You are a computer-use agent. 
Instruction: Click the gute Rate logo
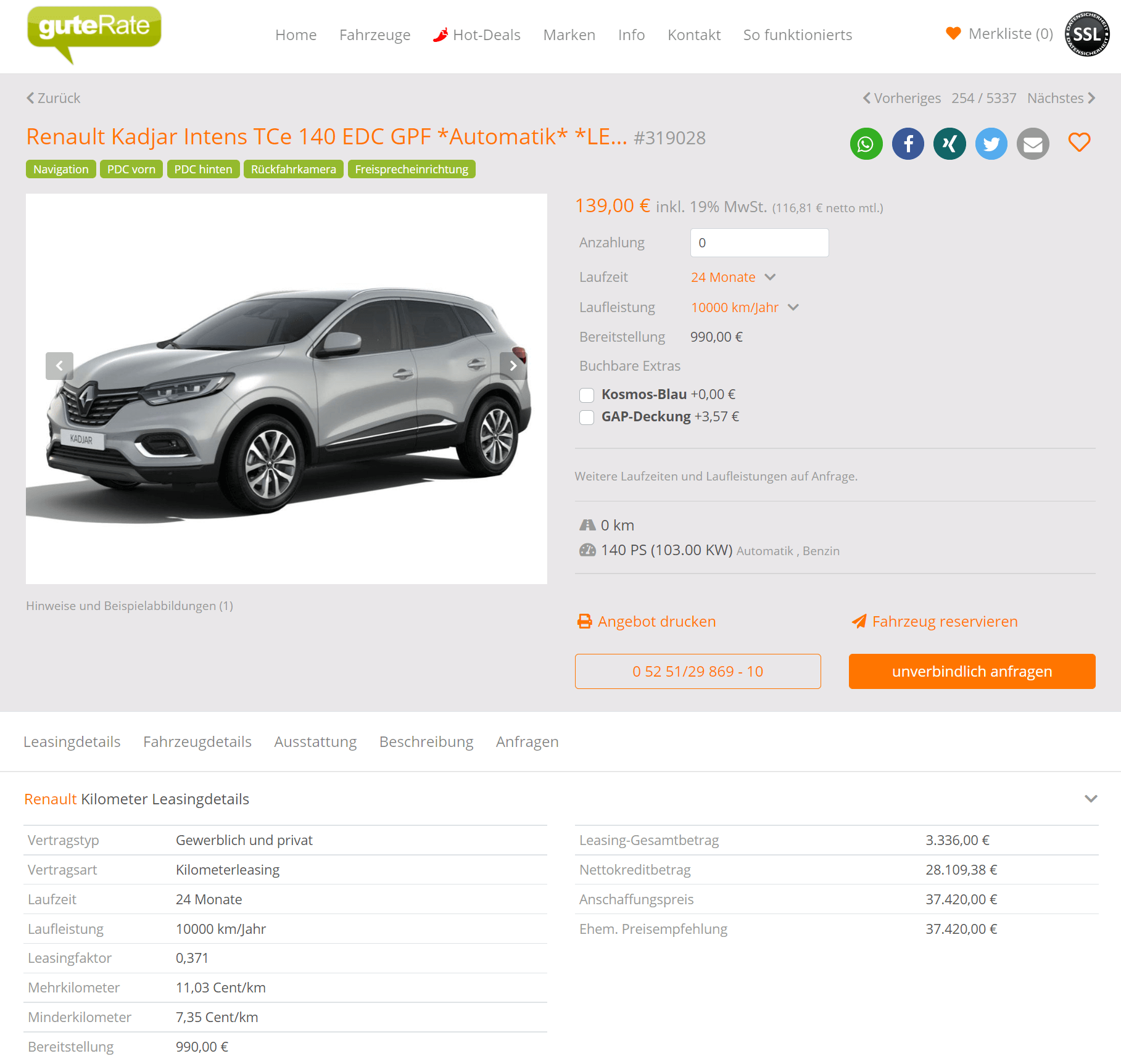[94, 34]
